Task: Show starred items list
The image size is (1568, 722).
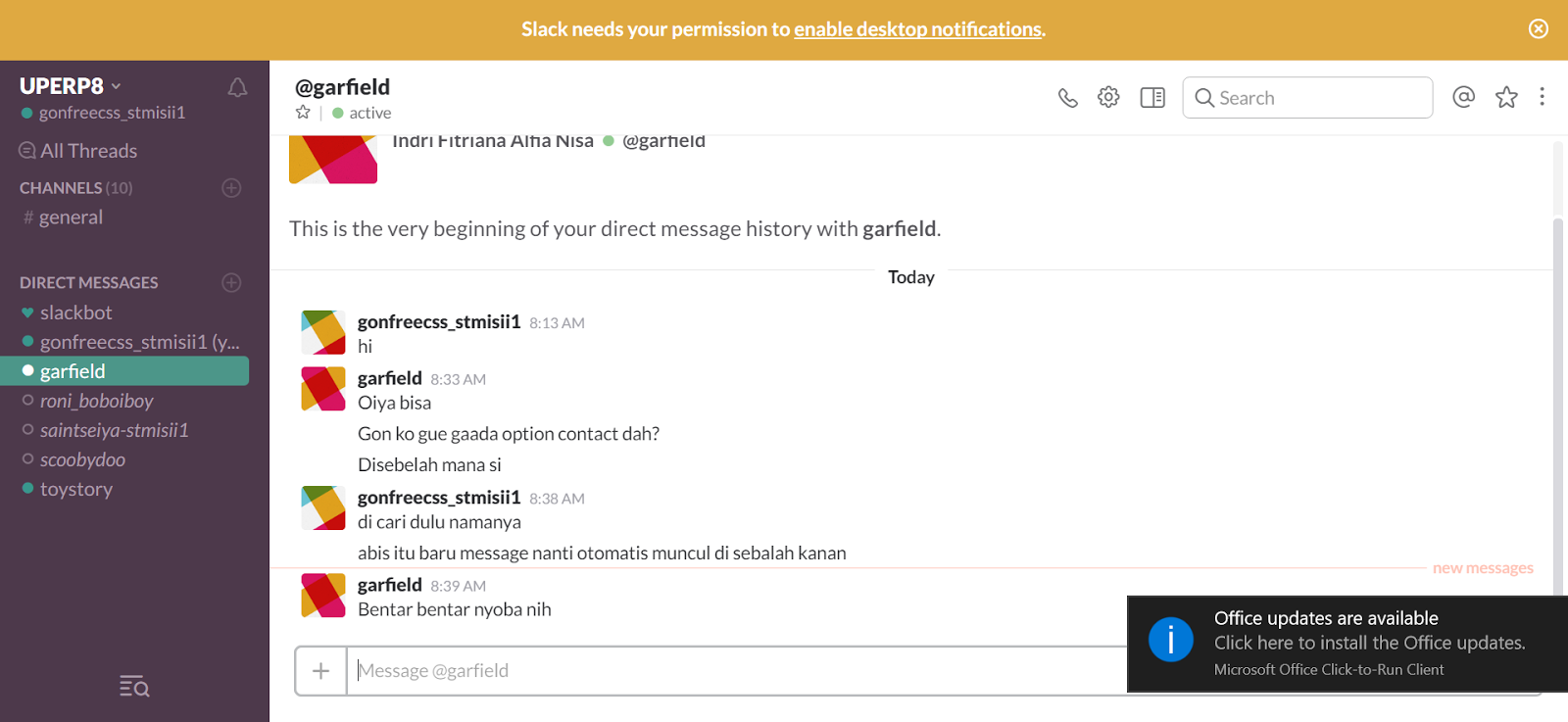Action: pos(1506,97)
